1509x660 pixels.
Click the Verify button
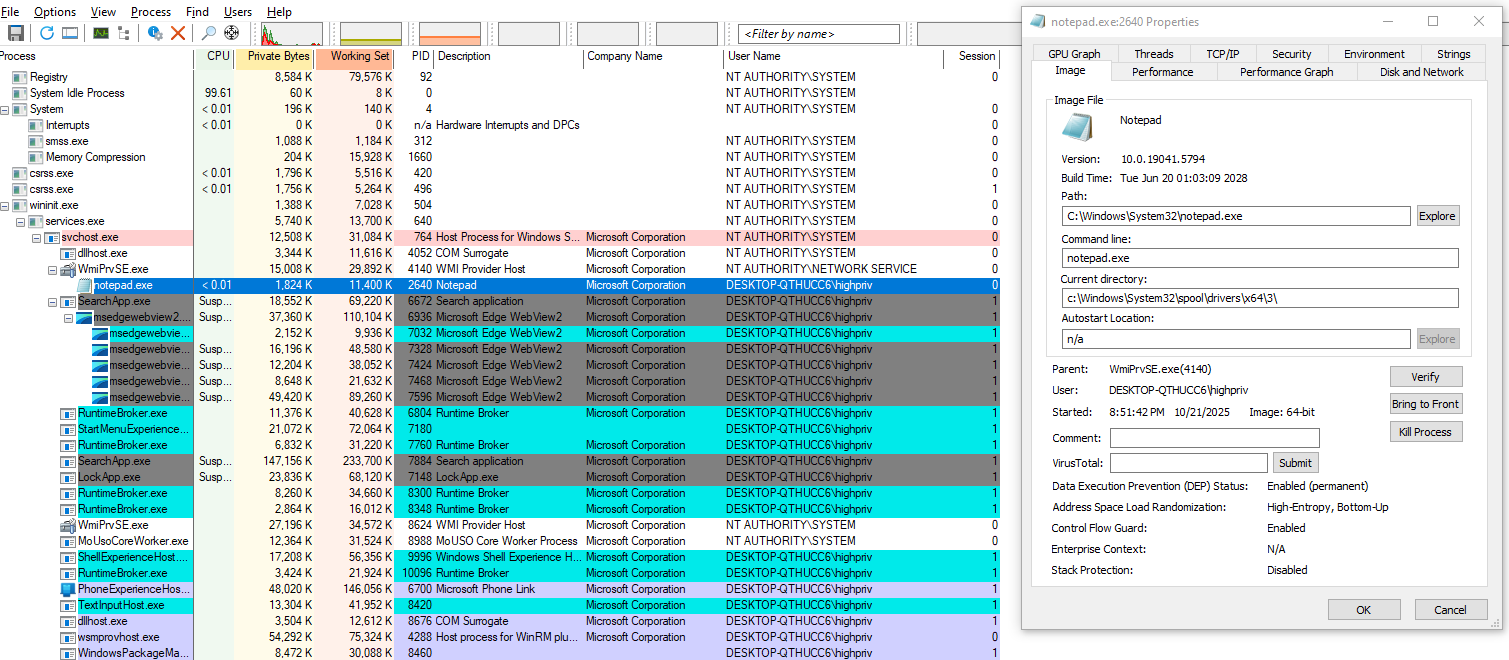click(1425, 377)
